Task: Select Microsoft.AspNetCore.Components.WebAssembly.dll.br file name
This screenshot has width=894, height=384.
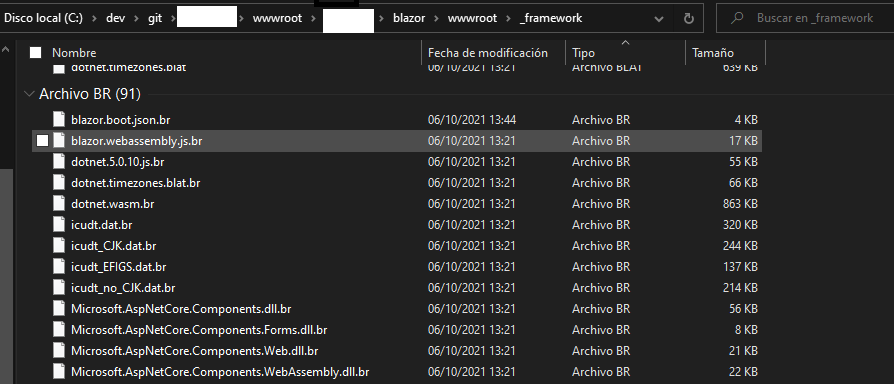Action: 220,372
